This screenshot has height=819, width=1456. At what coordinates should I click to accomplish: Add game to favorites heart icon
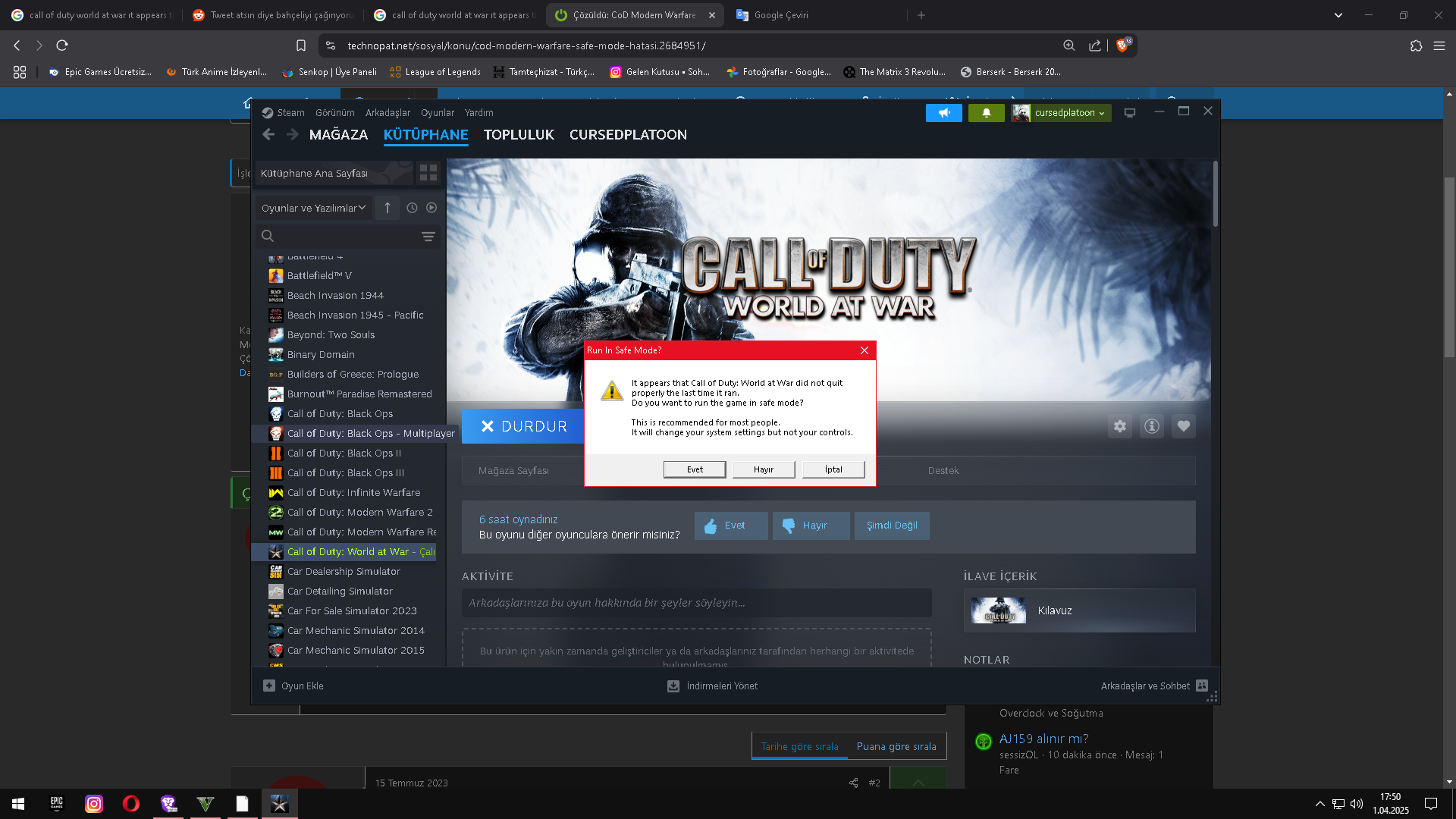1183,426
